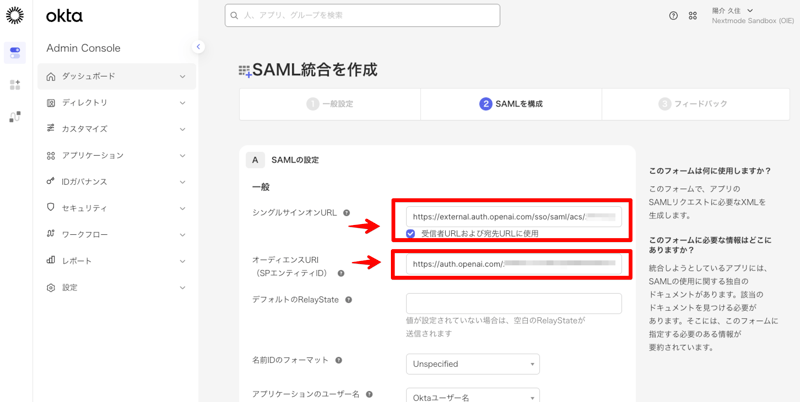The image size is (800, 402).
Task: Open the 名前IDのフォーマット Unspecified dropdown
Action: point(472,364)
